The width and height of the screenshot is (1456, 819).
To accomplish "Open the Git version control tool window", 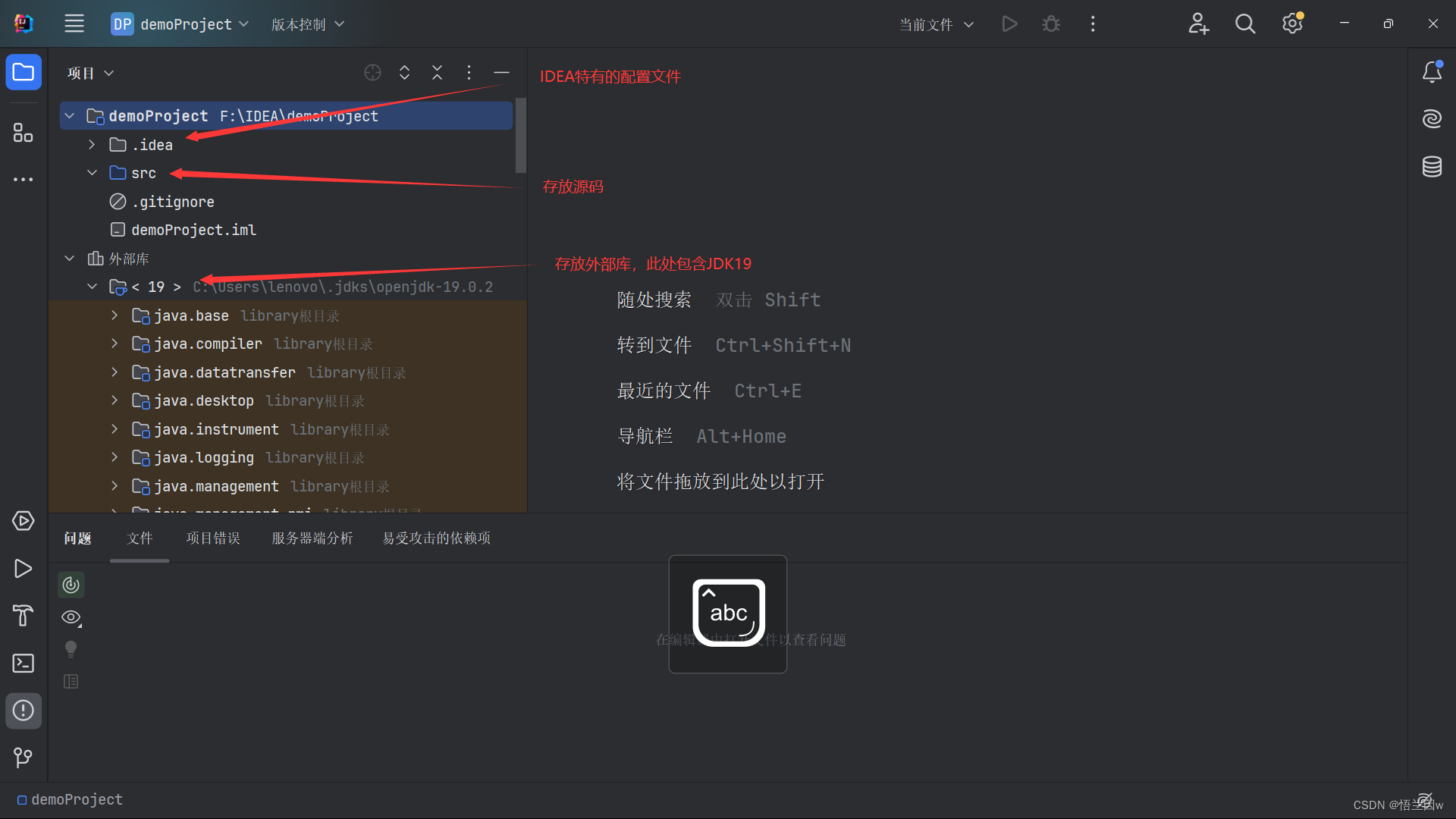I will coord(24,758).
